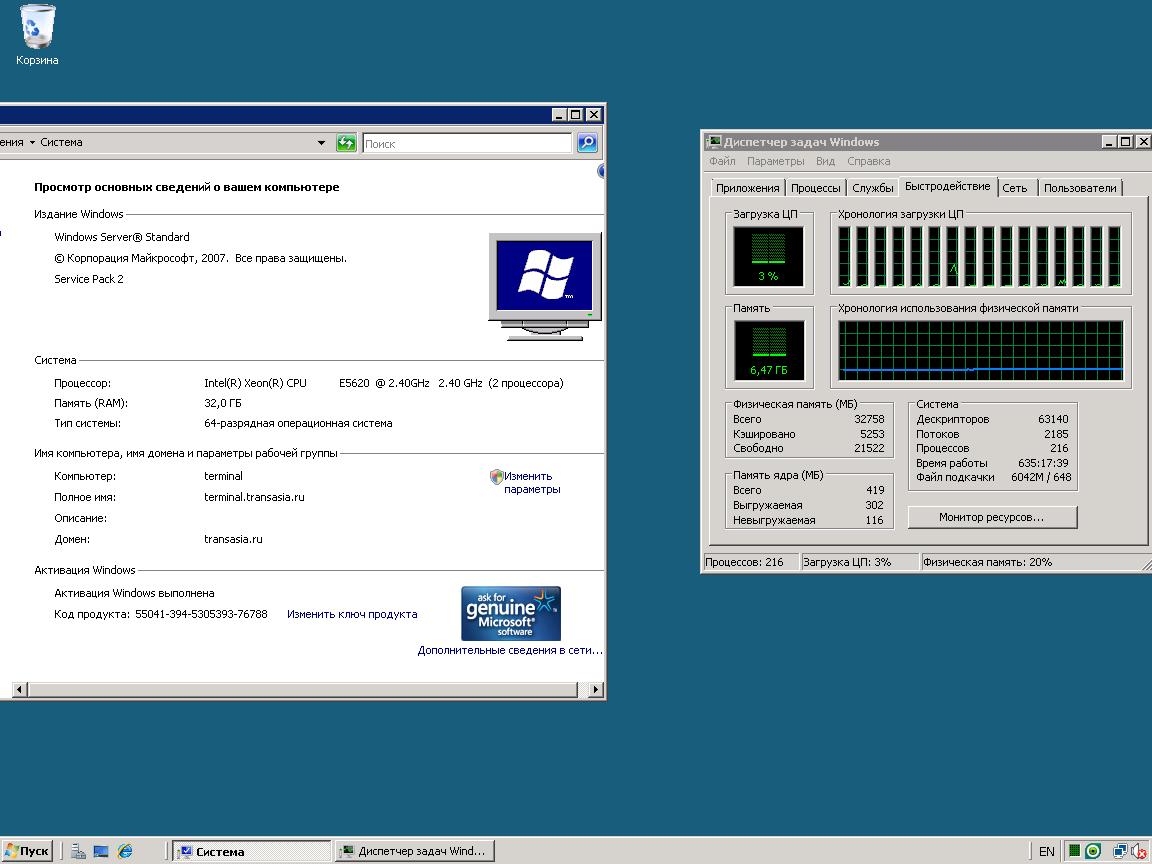Image resolution: width=1152 pixels, height=864 pixels.
Task: Click the Свободно value 21522
Action: coord(869,448)
